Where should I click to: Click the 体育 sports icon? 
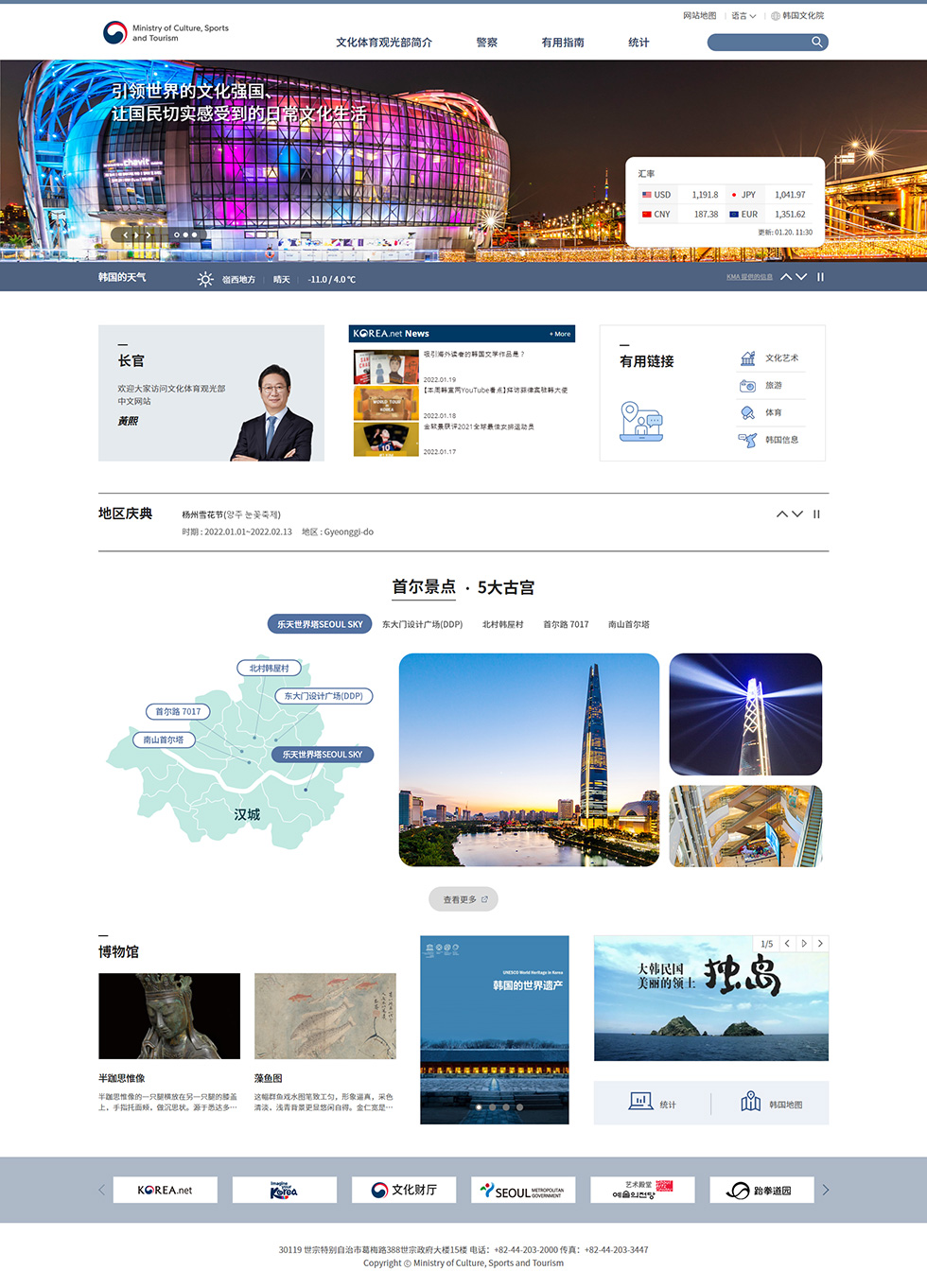point(747,412)
